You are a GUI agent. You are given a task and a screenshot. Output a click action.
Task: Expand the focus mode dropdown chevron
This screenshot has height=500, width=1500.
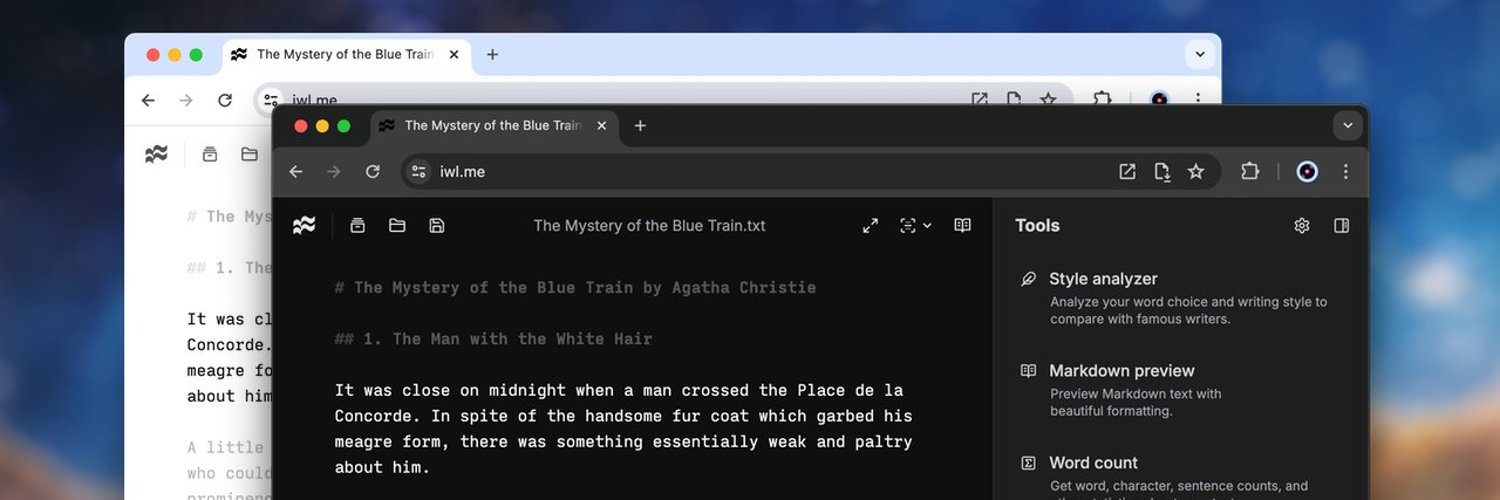927,226
